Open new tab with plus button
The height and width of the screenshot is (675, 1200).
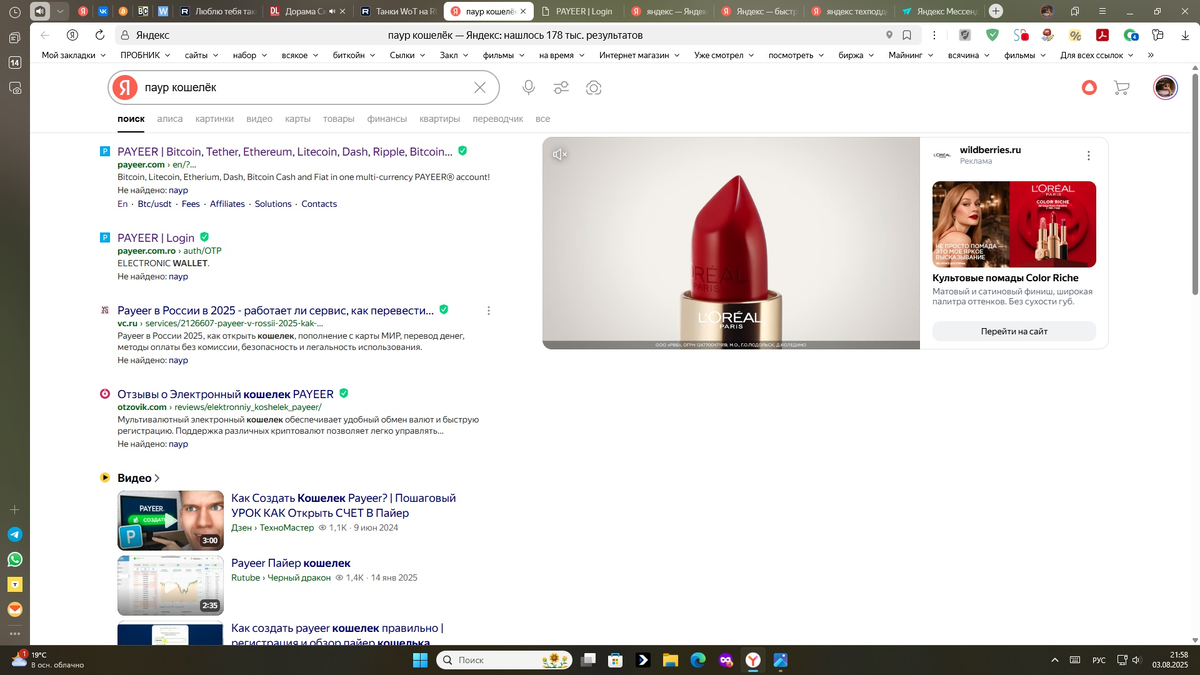pyautogui.click(x=996, y=11)
